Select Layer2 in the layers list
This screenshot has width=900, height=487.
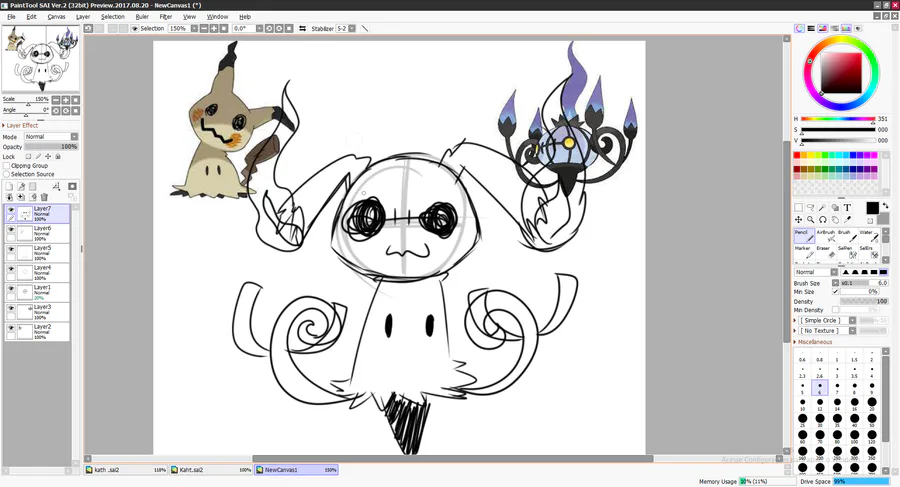tap(37, 331)
